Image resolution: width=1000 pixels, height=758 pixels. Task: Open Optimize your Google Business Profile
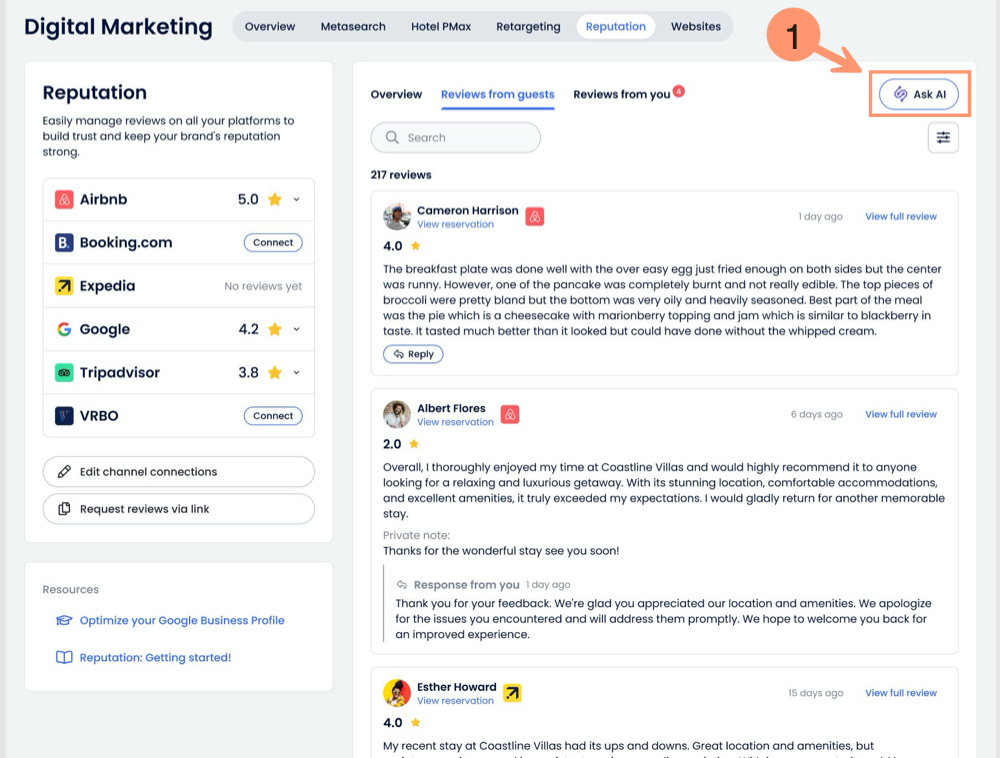click(182, 621)
